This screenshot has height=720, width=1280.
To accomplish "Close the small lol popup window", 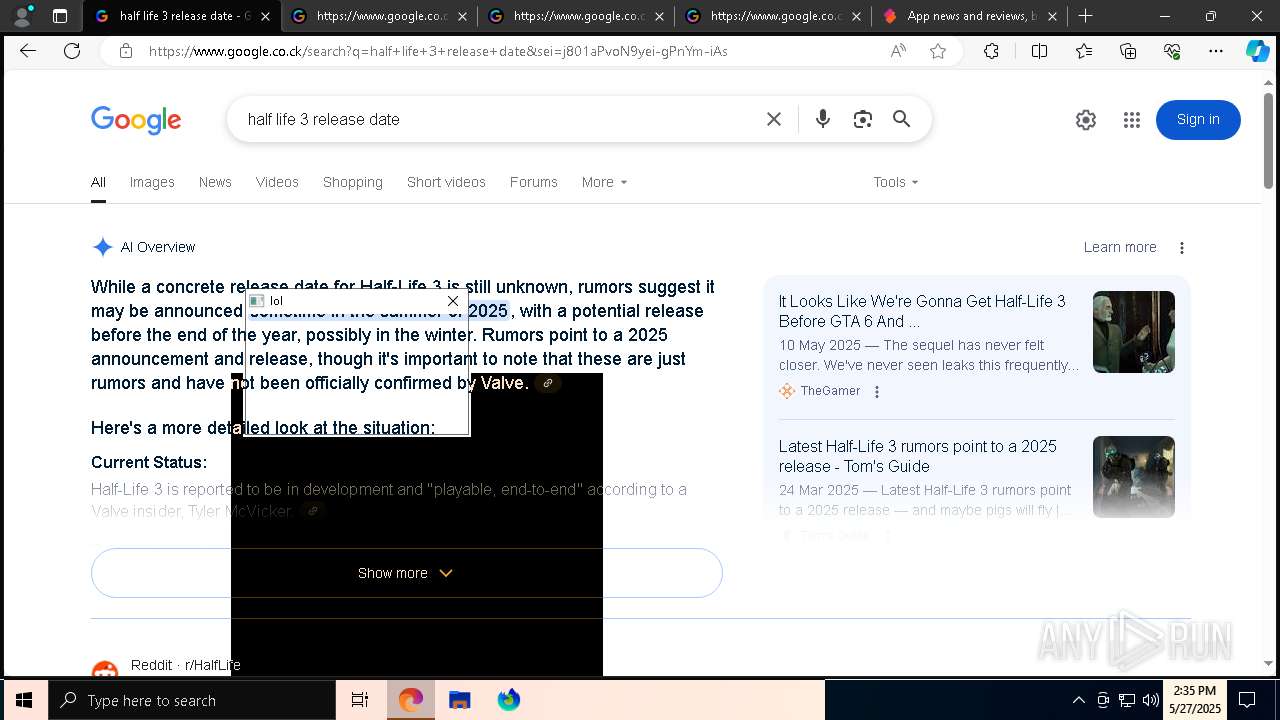I will (x=453, y=301).
